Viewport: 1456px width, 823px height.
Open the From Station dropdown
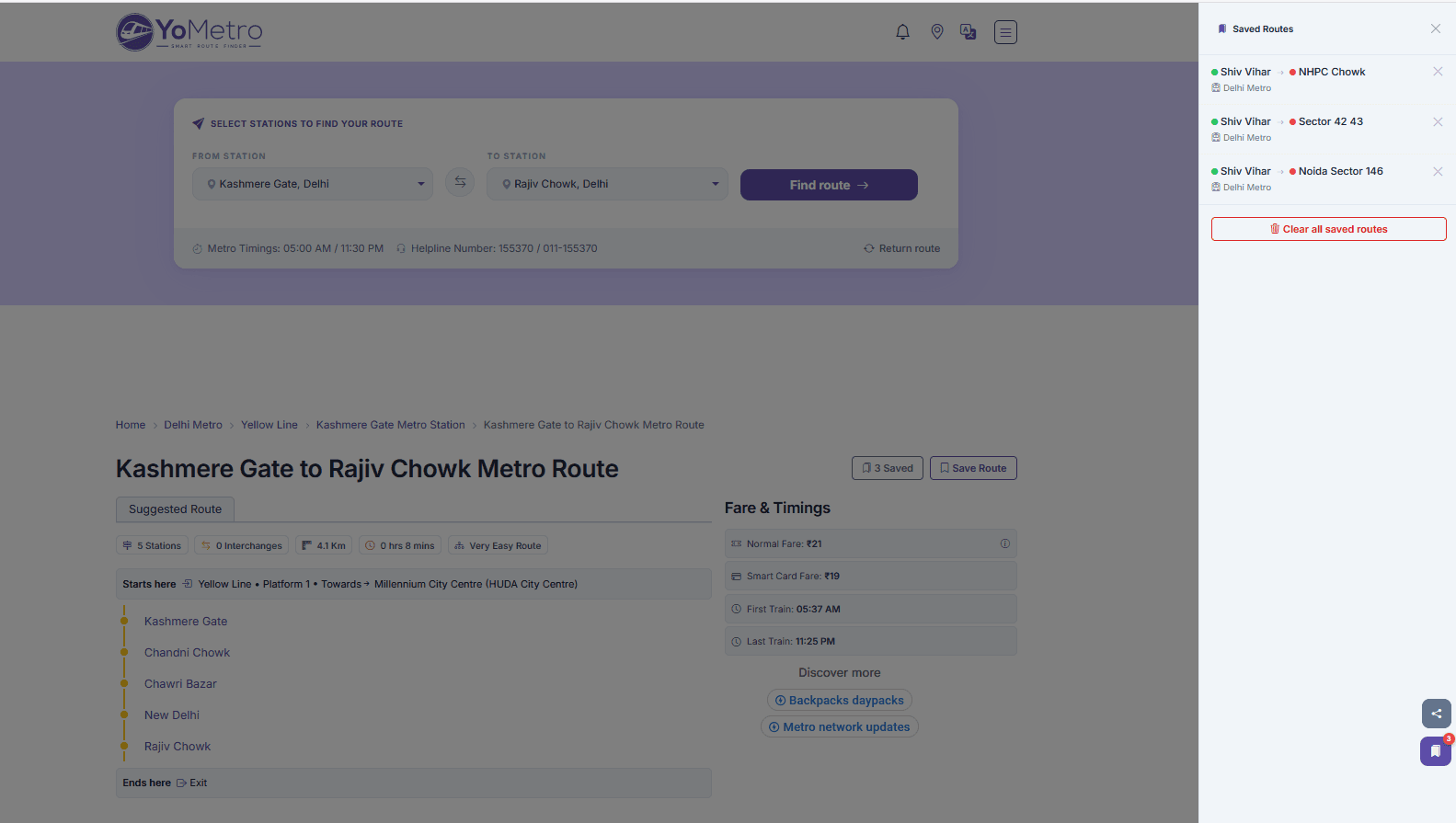tap(313, 184)
